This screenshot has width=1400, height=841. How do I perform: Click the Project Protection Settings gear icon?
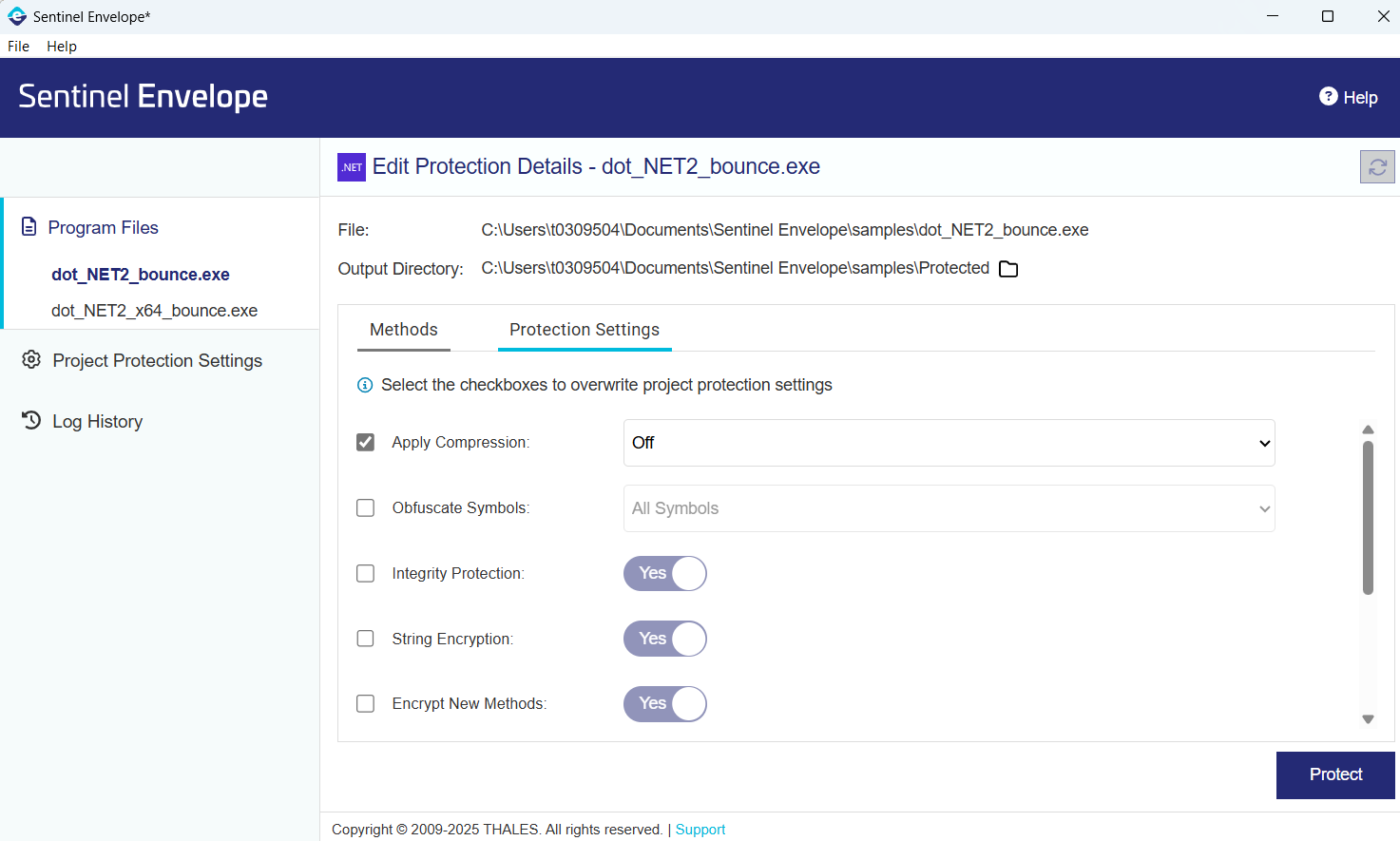[31, 359]
